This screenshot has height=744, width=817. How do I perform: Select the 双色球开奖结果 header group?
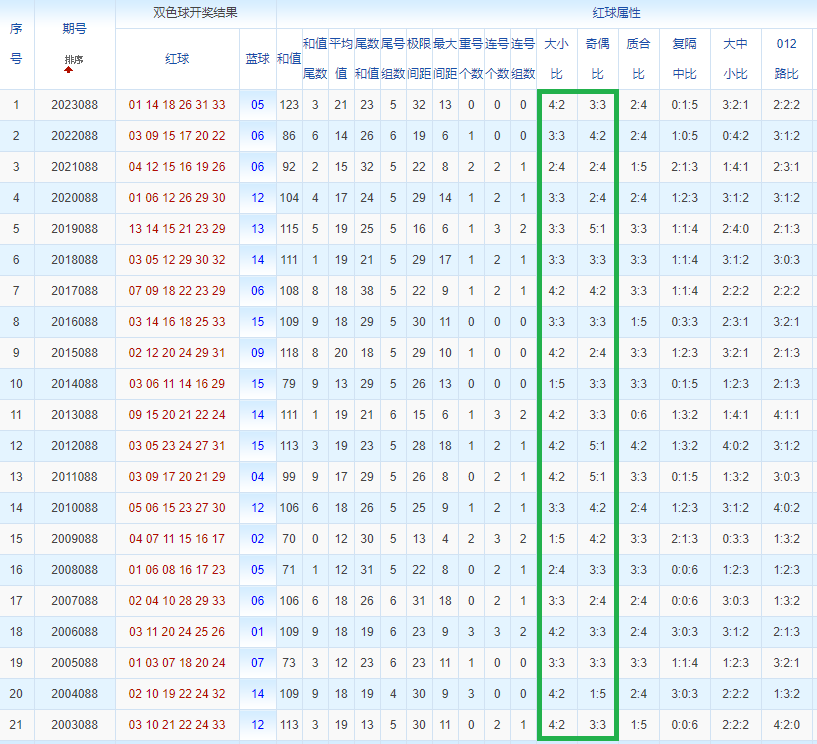[195, 13]
